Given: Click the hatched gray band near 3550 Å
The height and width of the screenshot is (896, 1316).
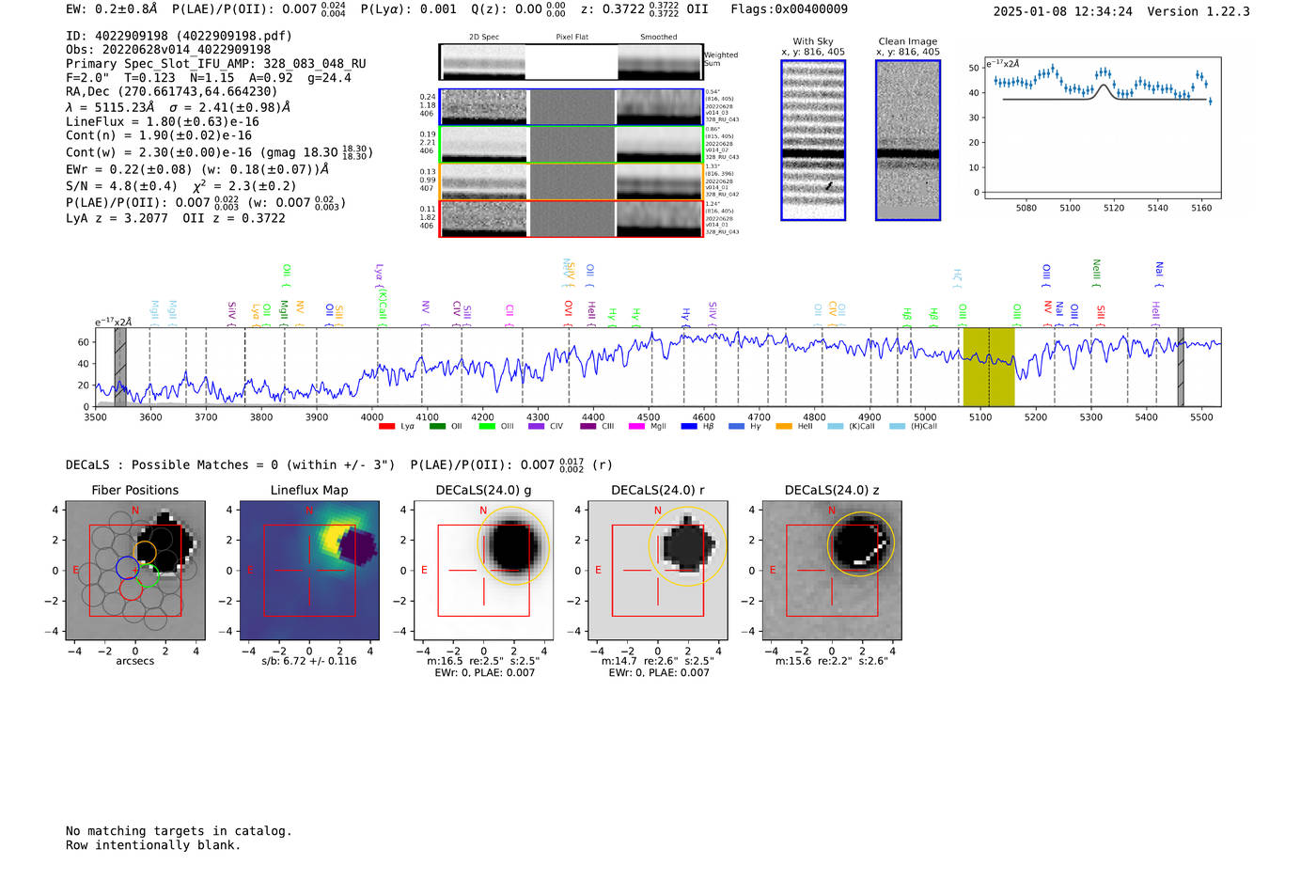Looking at the screenshot, I should pyautogui.click(x=120, y=367).
